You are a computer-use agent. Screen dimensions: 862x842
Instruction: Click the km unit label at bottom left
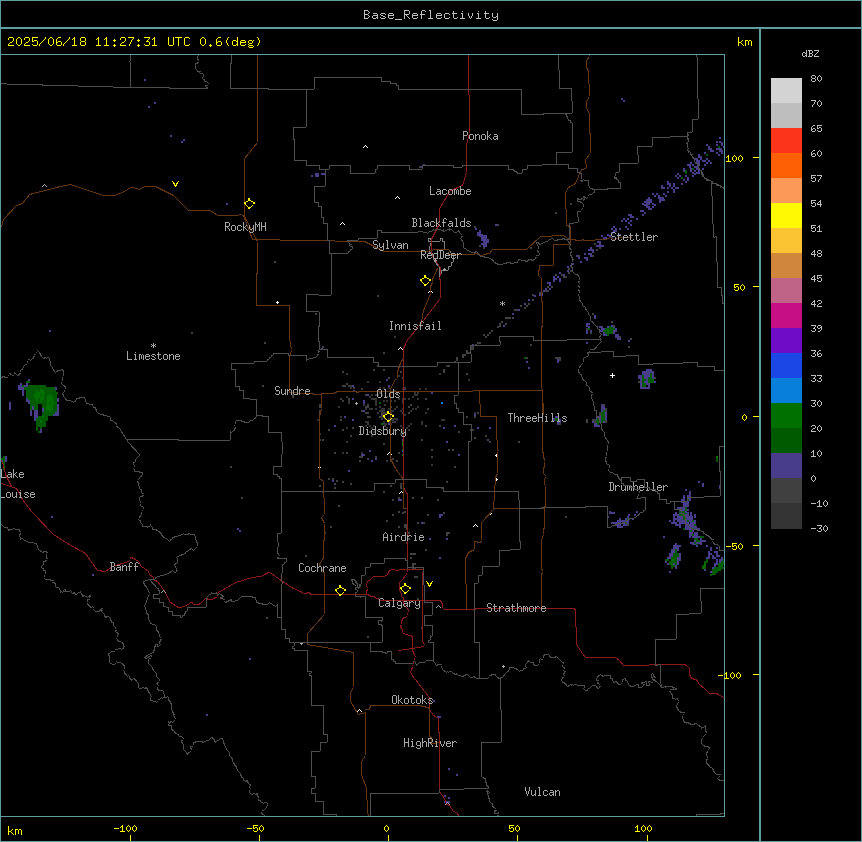click(14, 831)
